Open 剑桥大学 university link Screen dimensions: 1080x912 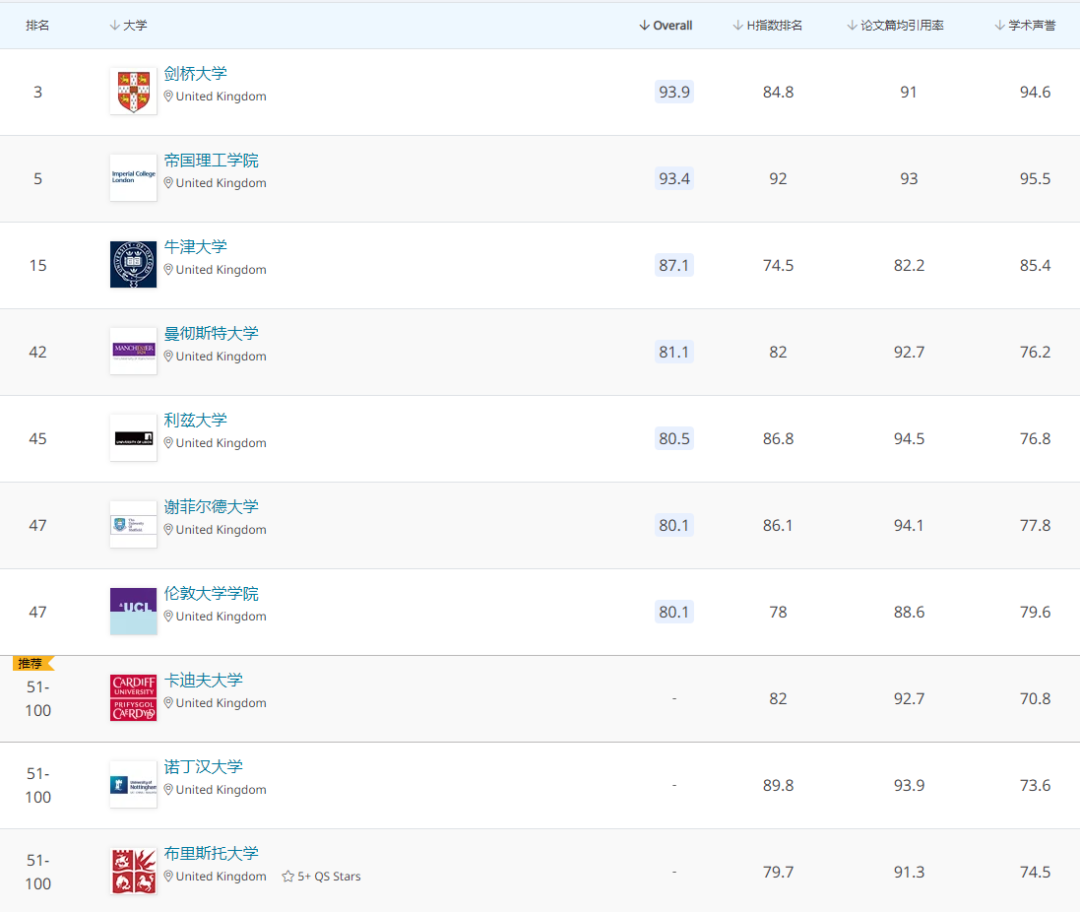click(x=196, y=74)
